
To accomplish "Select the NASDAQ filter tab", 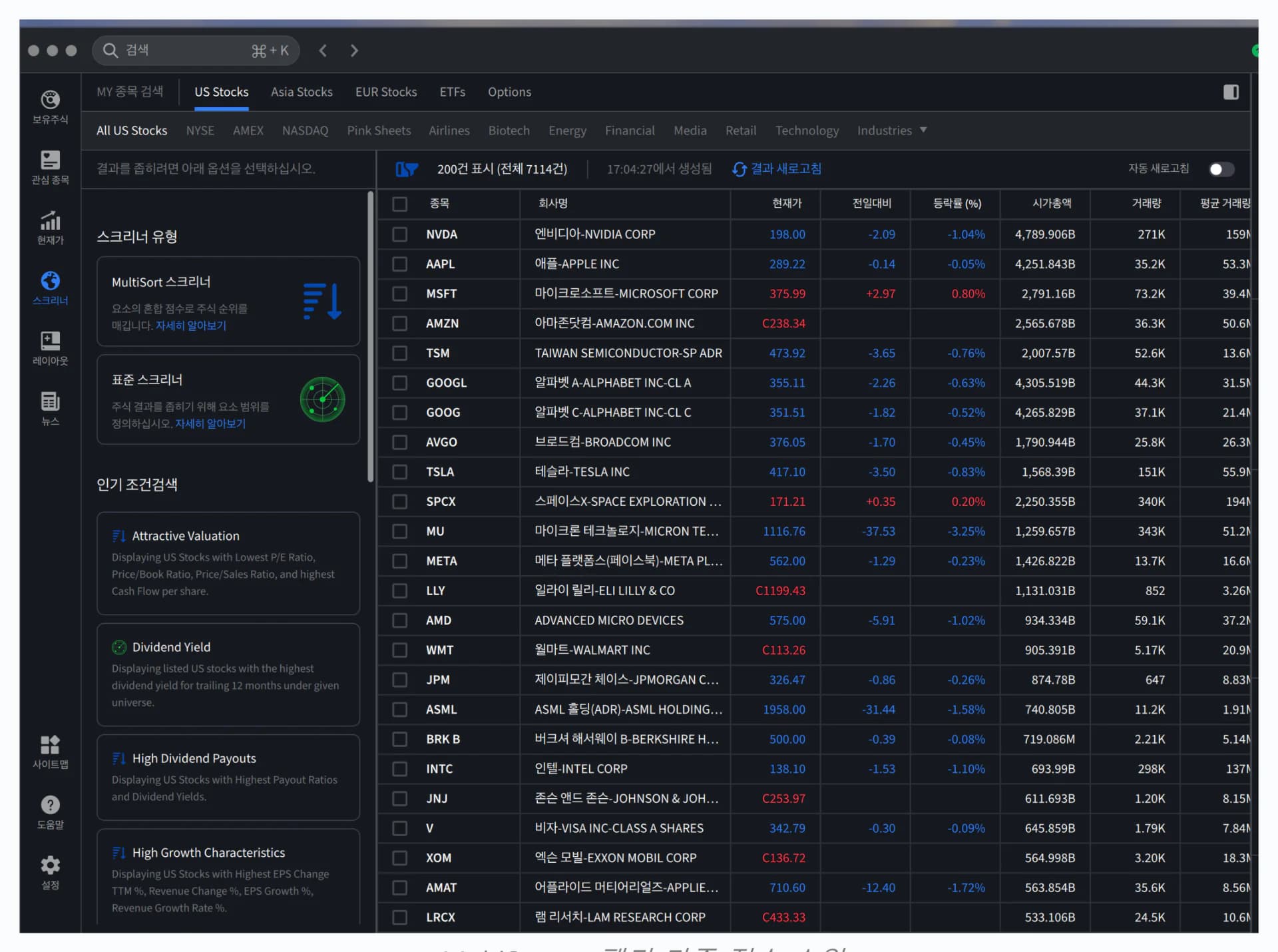I will coord(305,130).
